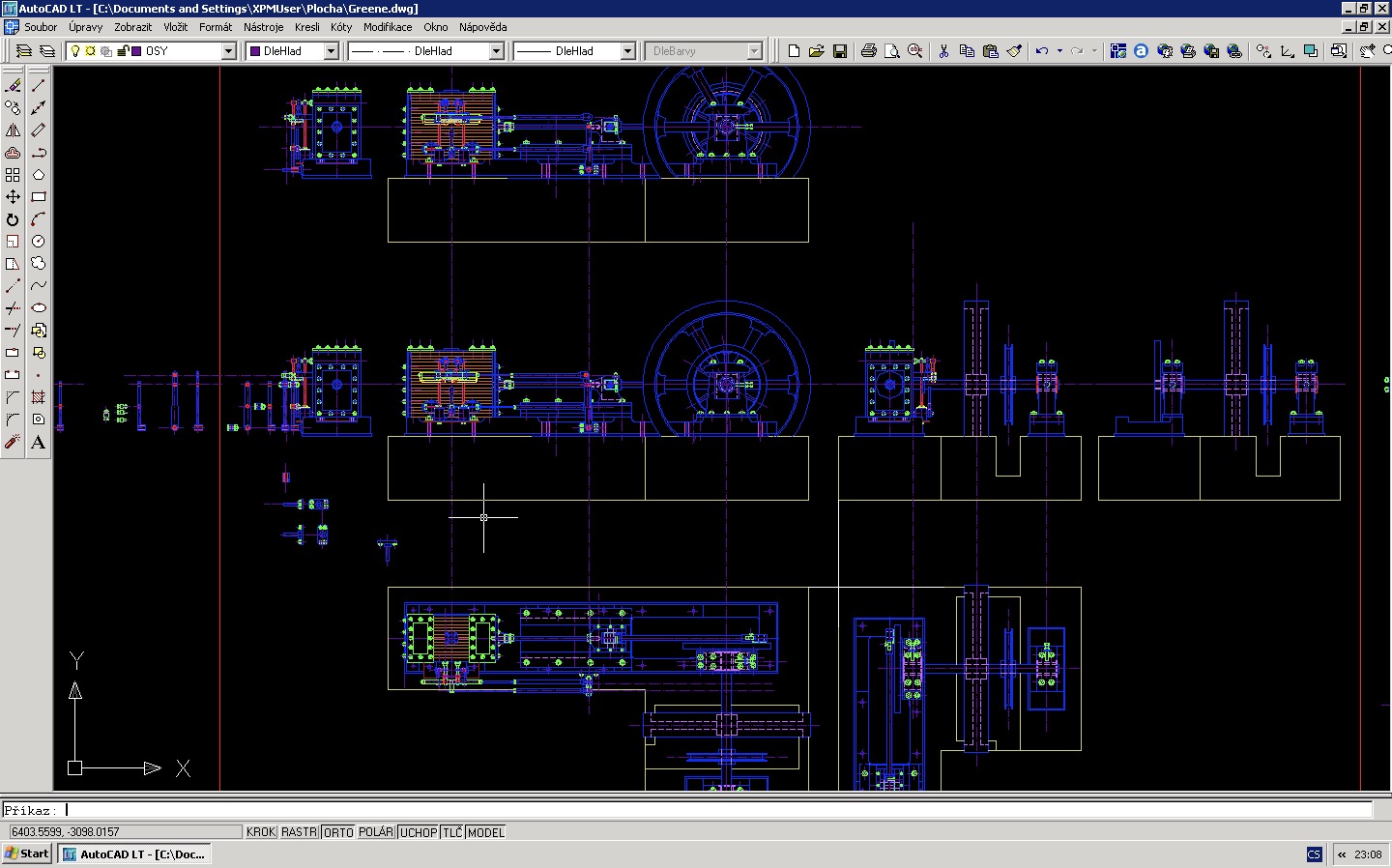Select the Circle drawing tool

39,241
